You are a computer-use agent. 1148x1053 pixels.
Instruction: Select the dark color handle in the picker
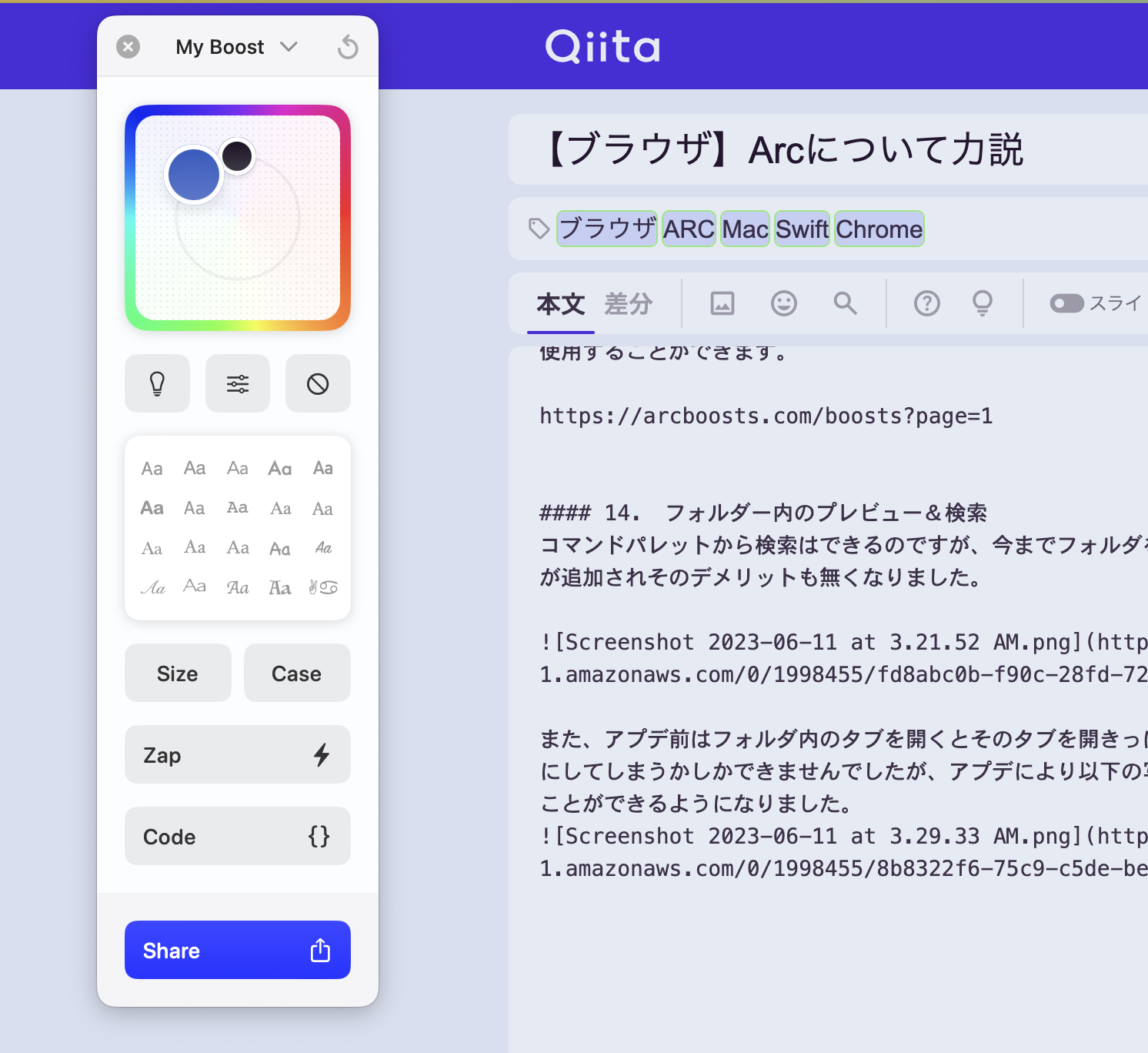237,156
